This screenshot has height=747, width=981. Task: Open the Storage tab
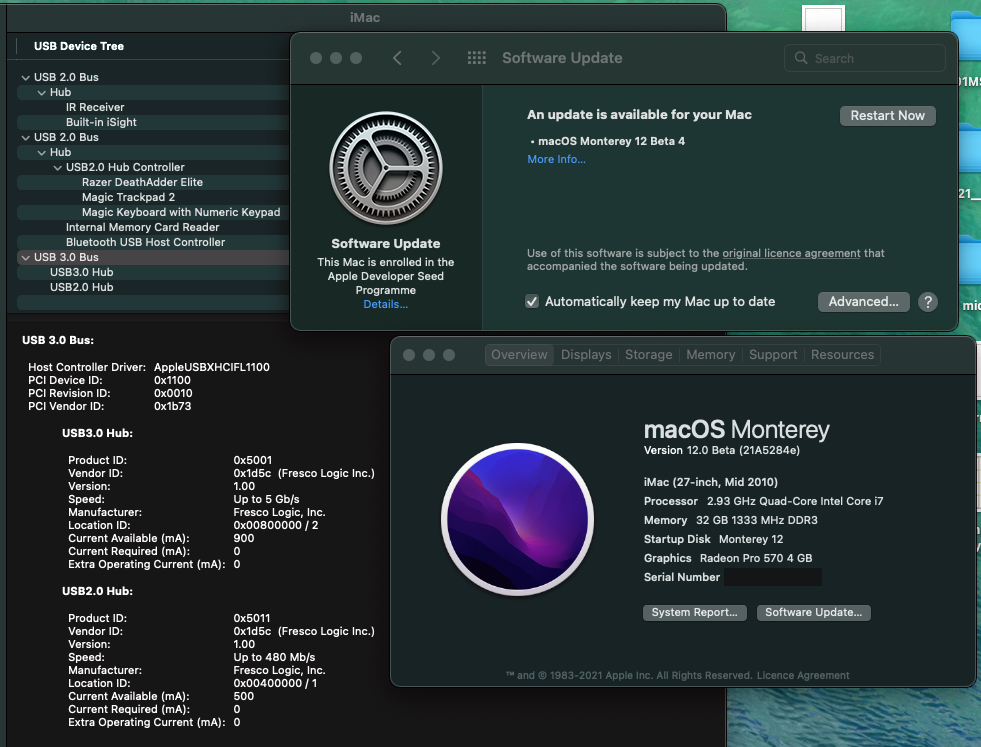pos(648,355)
